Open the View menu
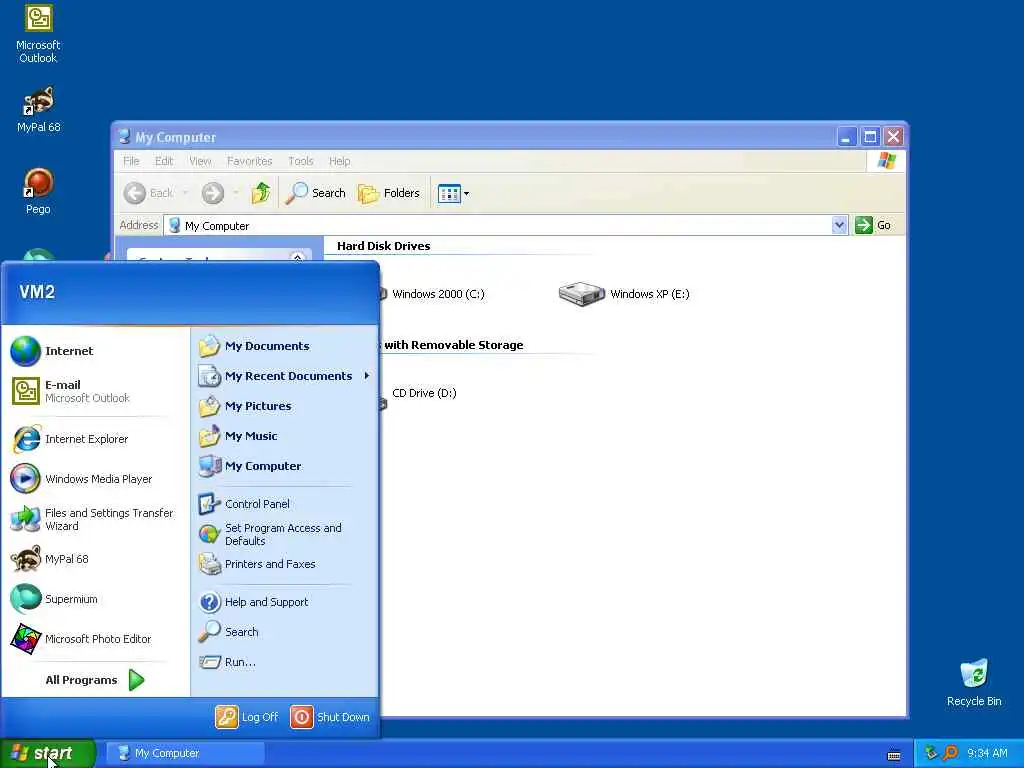1024x768 pixels. pos(200,161)
